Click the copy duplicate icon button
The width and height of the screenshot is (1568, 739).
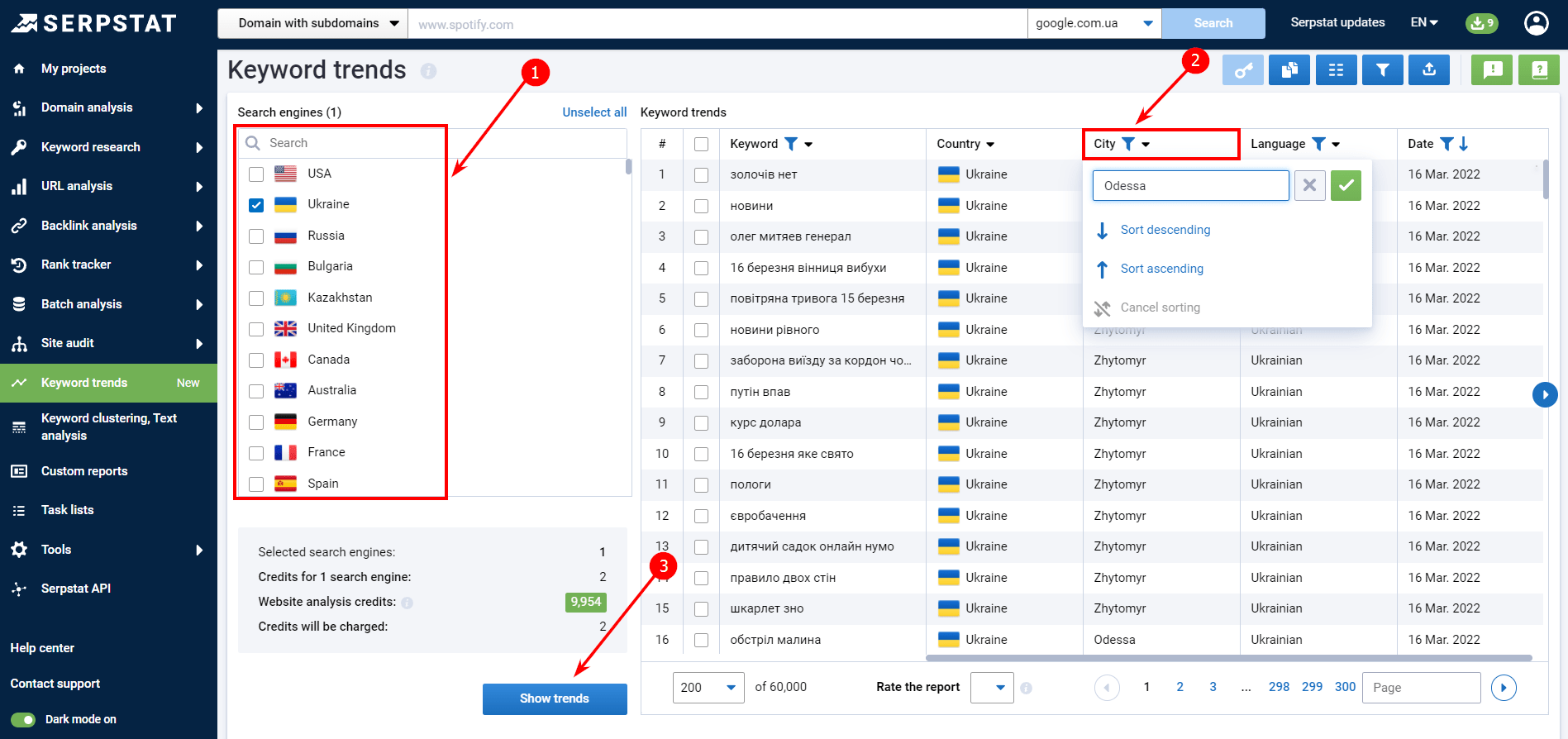(x=1289, y=70)
